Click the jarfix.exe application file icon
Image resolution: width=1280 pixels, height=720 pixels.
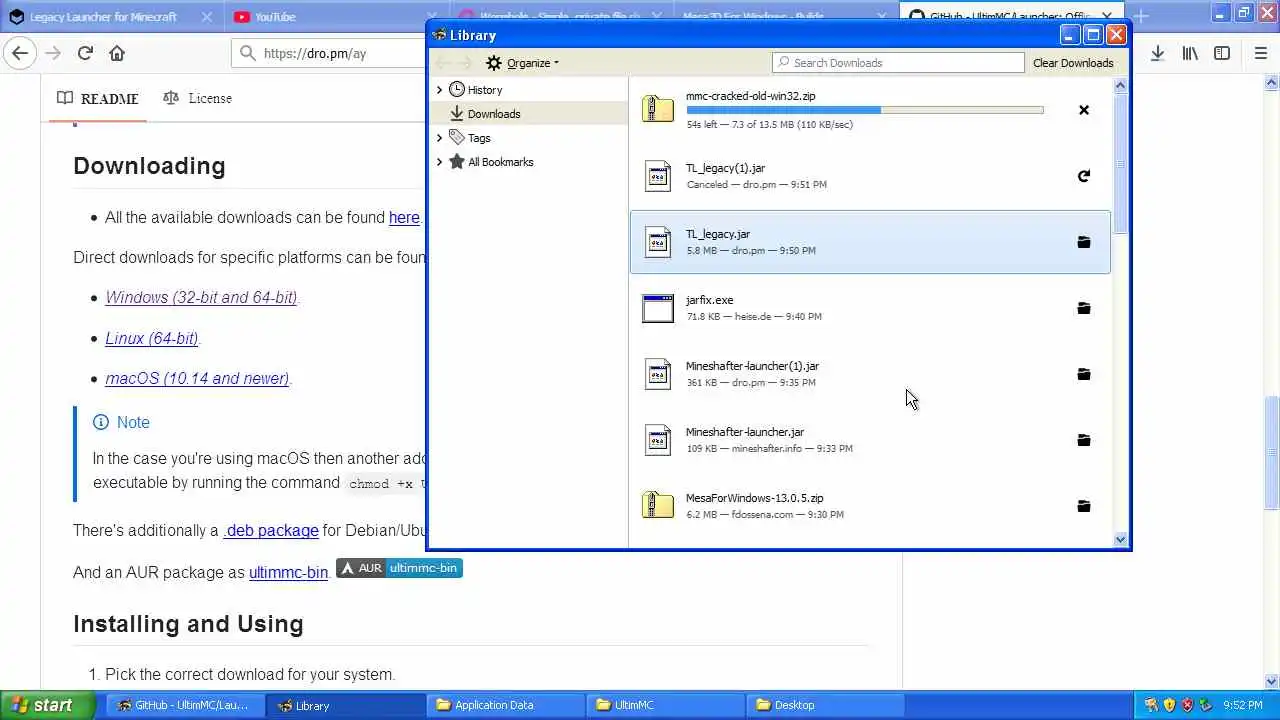(x=658, y=308)
